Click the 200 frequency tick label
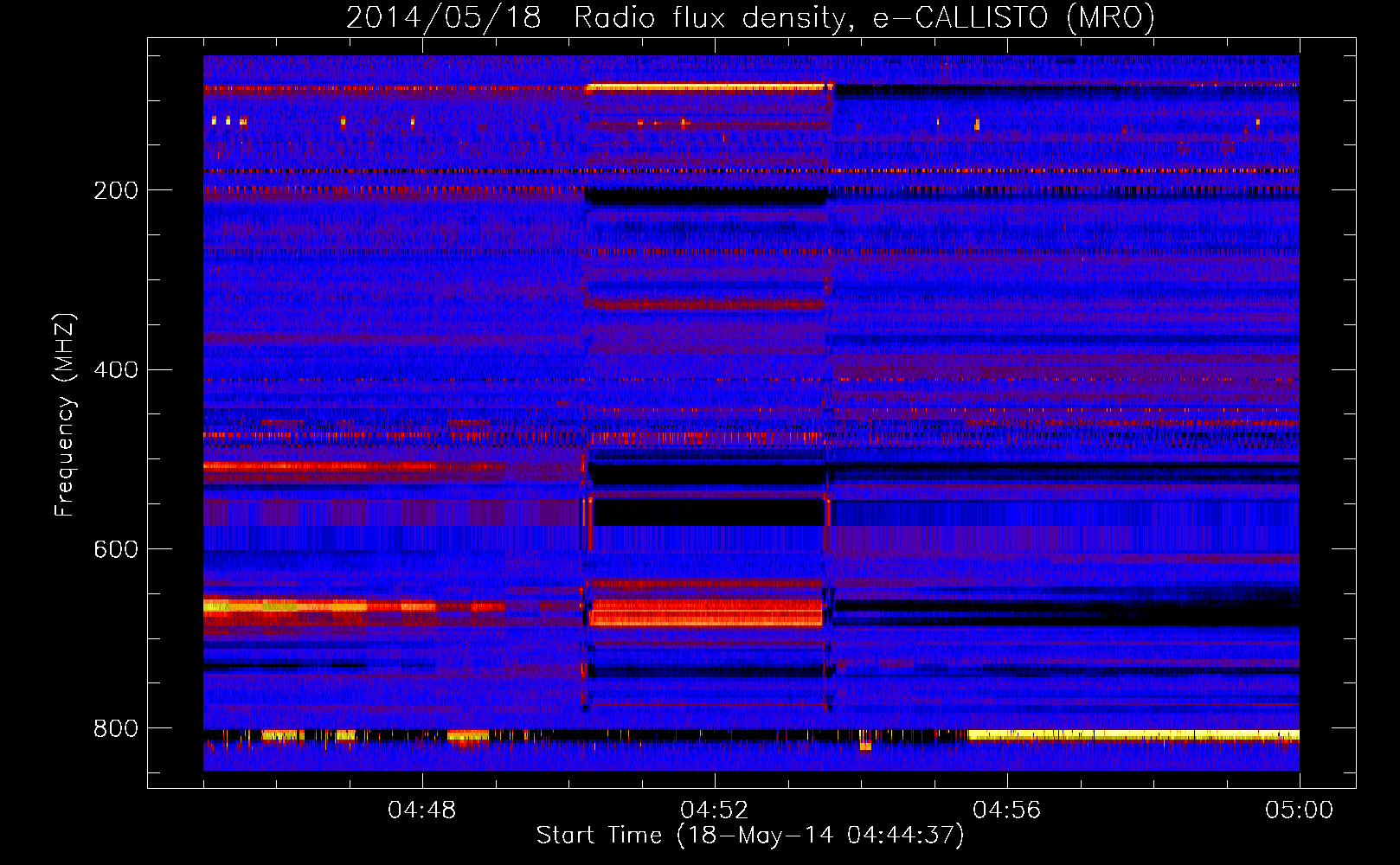 click(x=116, y=190)
